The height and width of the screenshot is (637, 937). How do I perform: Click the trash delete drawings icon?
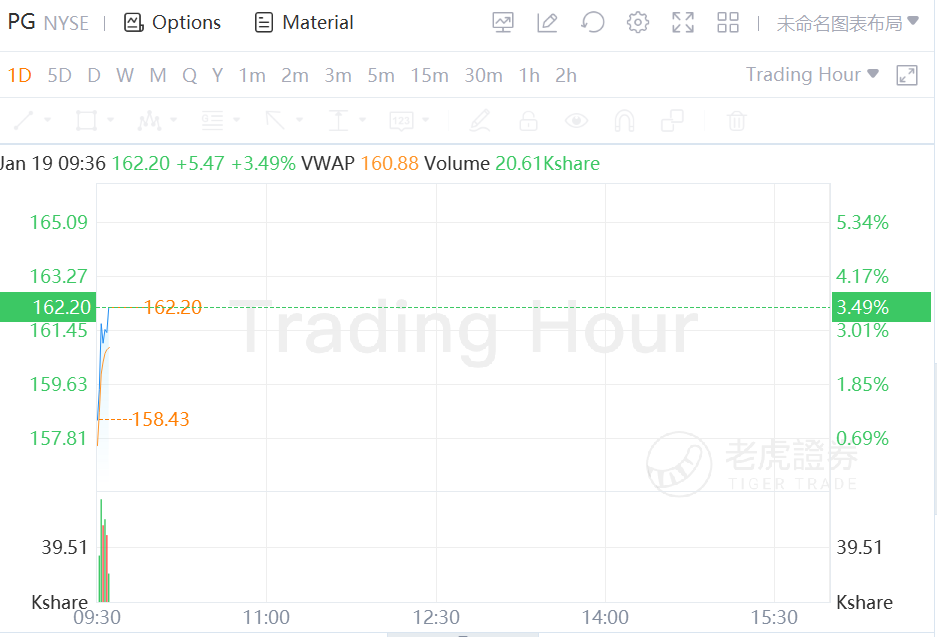pos(737,121)
